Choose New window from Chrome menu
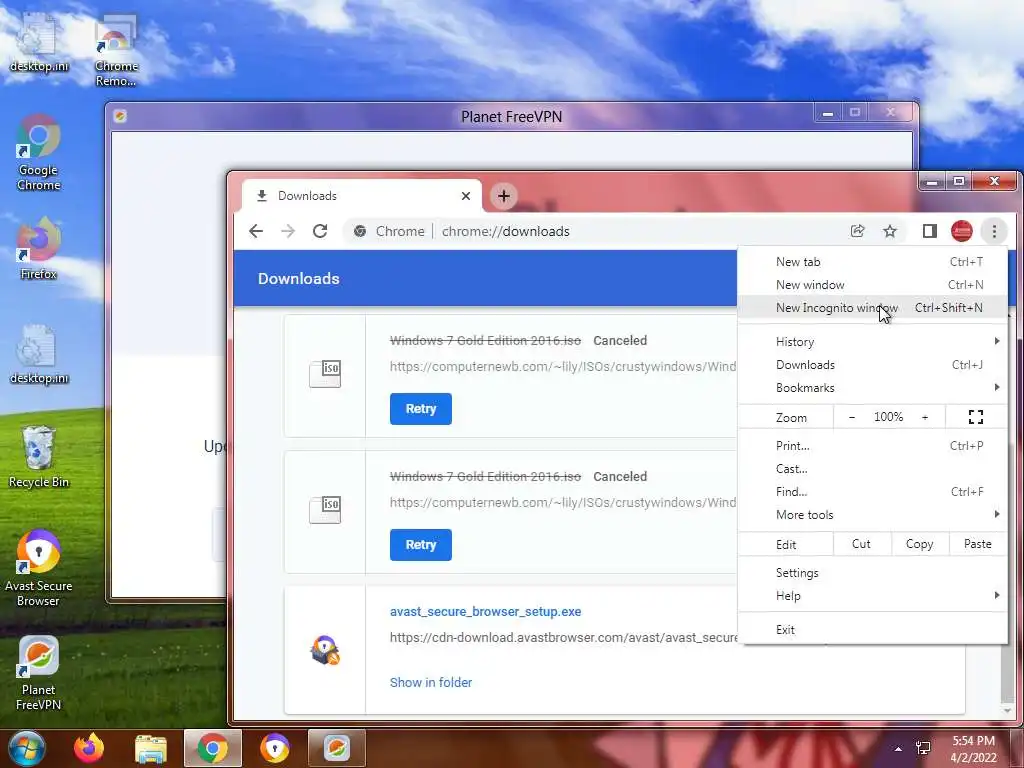1024x768 pixels. click(872, 285)
